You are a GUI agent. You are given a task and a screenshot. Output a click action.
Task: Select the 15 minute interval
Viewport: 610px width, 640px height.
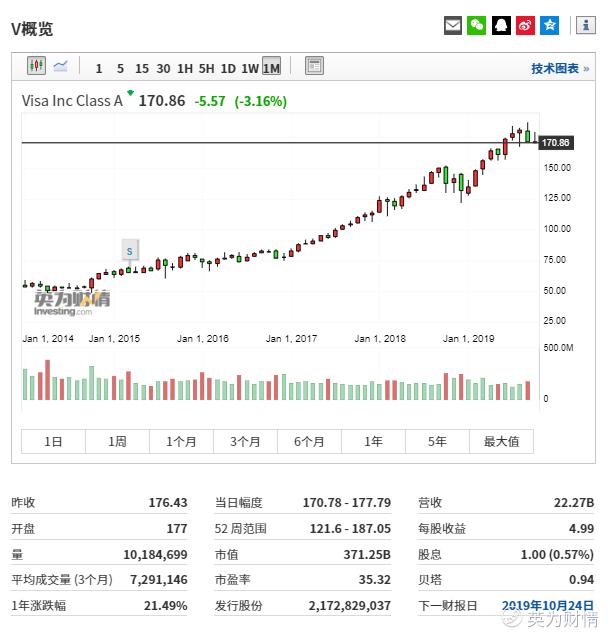(142, 68)
